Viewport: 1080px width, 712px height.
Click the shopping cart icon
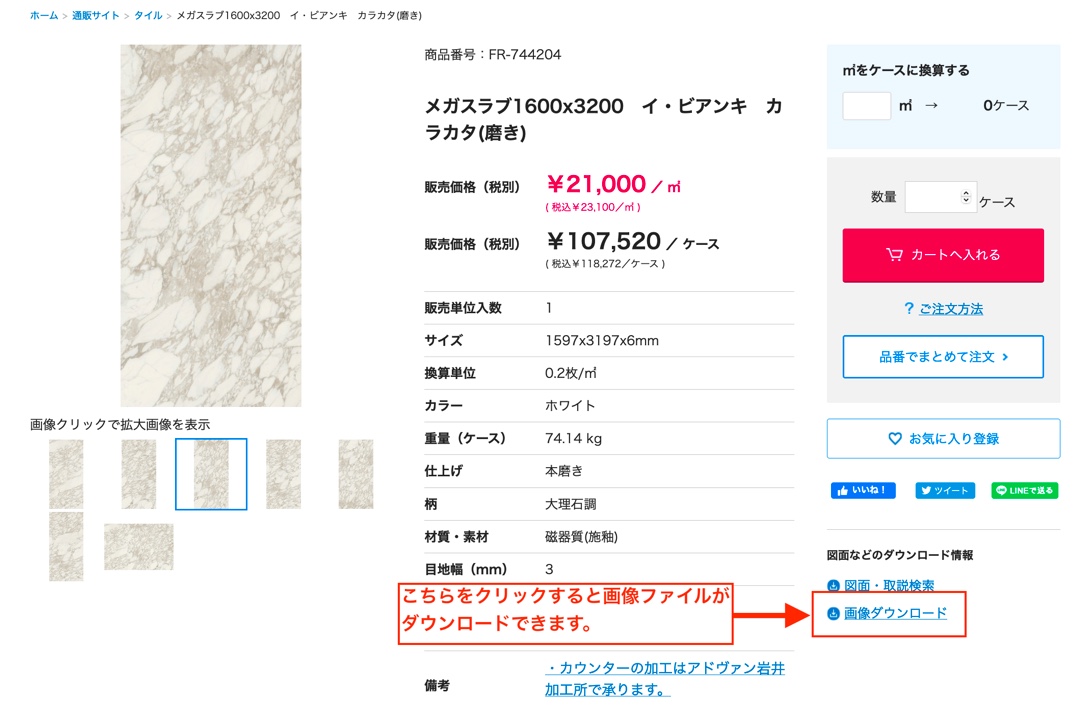point(894,255)
